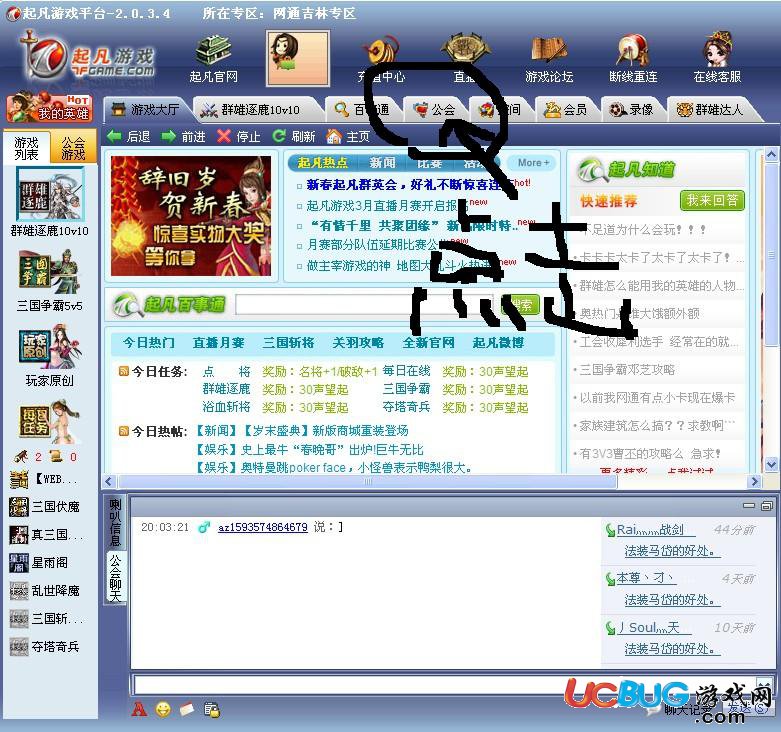Click the vertical scrollbar up arrow
Image resolution: width=781 pixels, height=732 pixels.
tap(771, 154)
